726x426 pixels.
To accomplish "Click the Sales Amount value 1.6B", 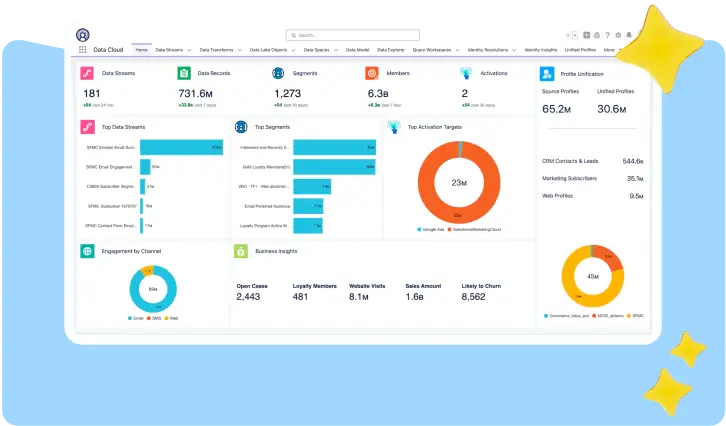I will coord(414,297).
